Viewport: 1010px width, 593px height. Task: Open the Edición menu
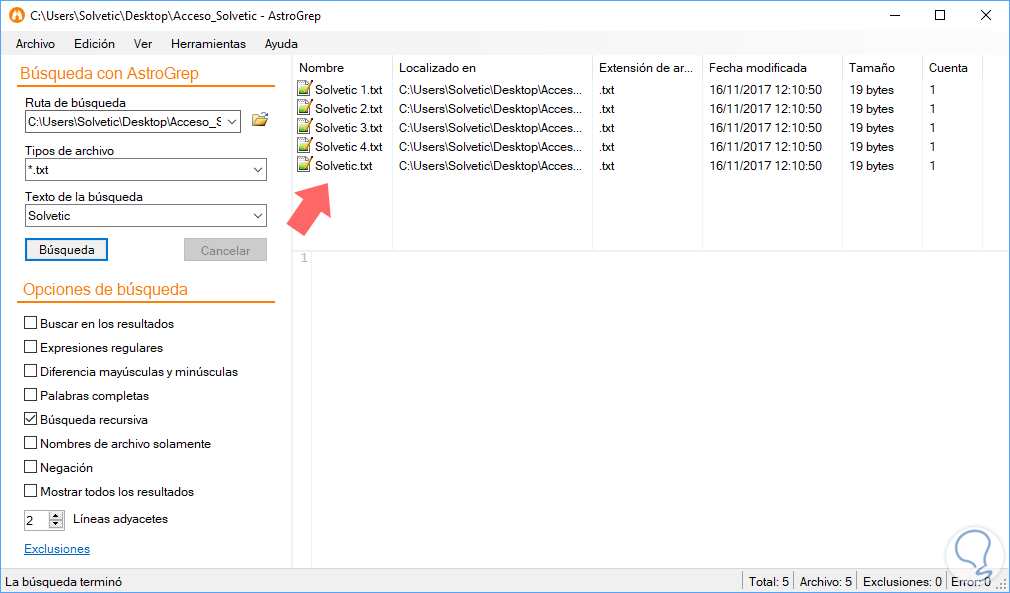coord(94,44)
